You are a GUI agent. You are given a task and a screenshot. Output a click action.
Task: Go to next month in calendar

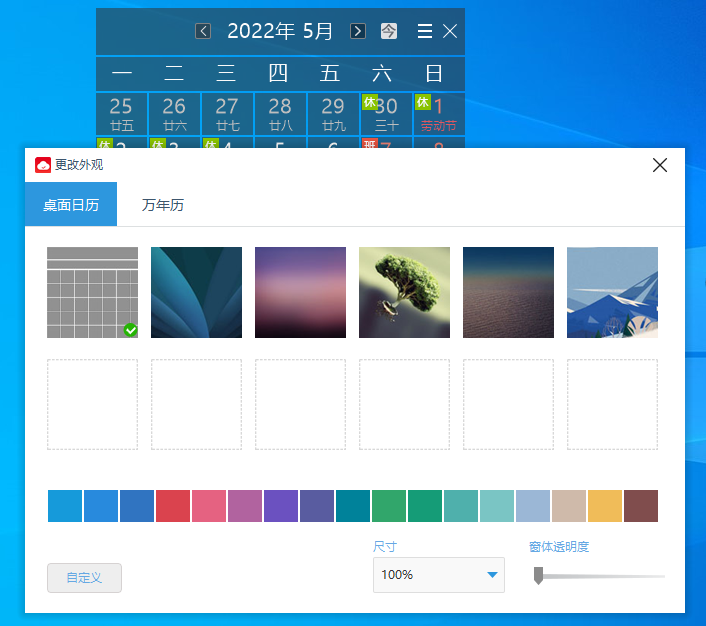click(x=358, y=31)
